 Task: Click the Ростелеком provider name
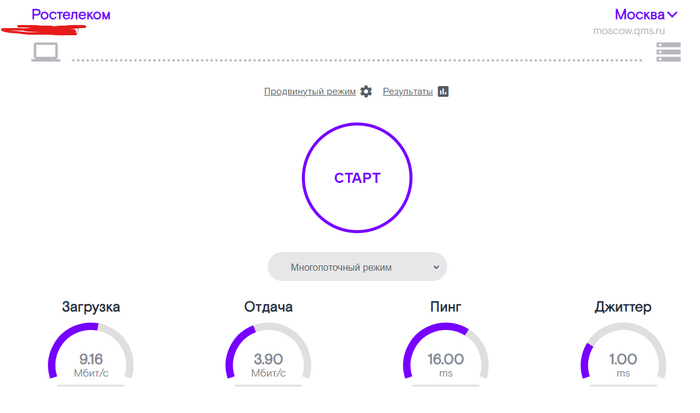point(71,15)
